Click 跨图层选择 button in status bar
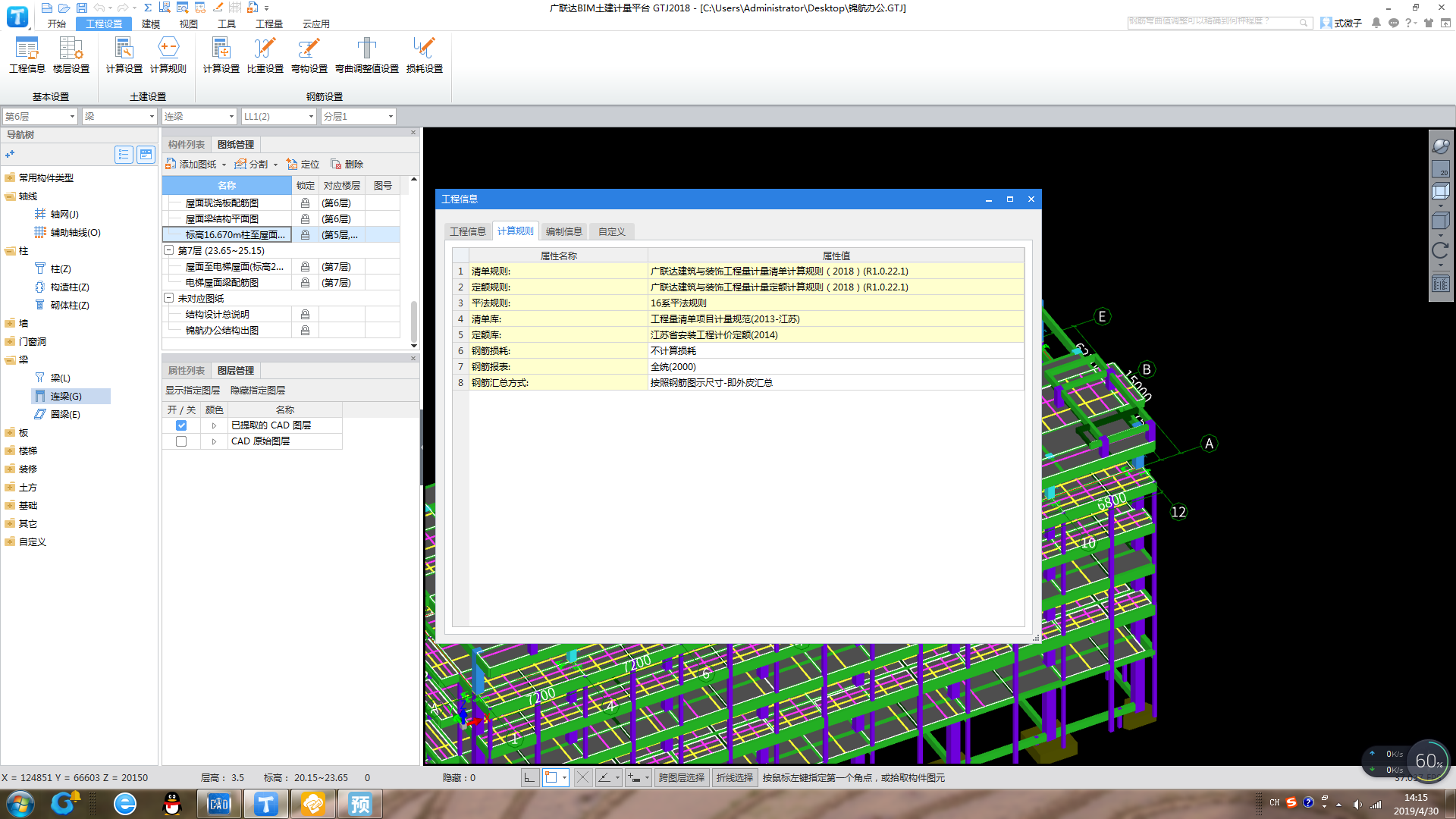Image resolution: width=1456 pixels, height=819 pixels. 681,777
